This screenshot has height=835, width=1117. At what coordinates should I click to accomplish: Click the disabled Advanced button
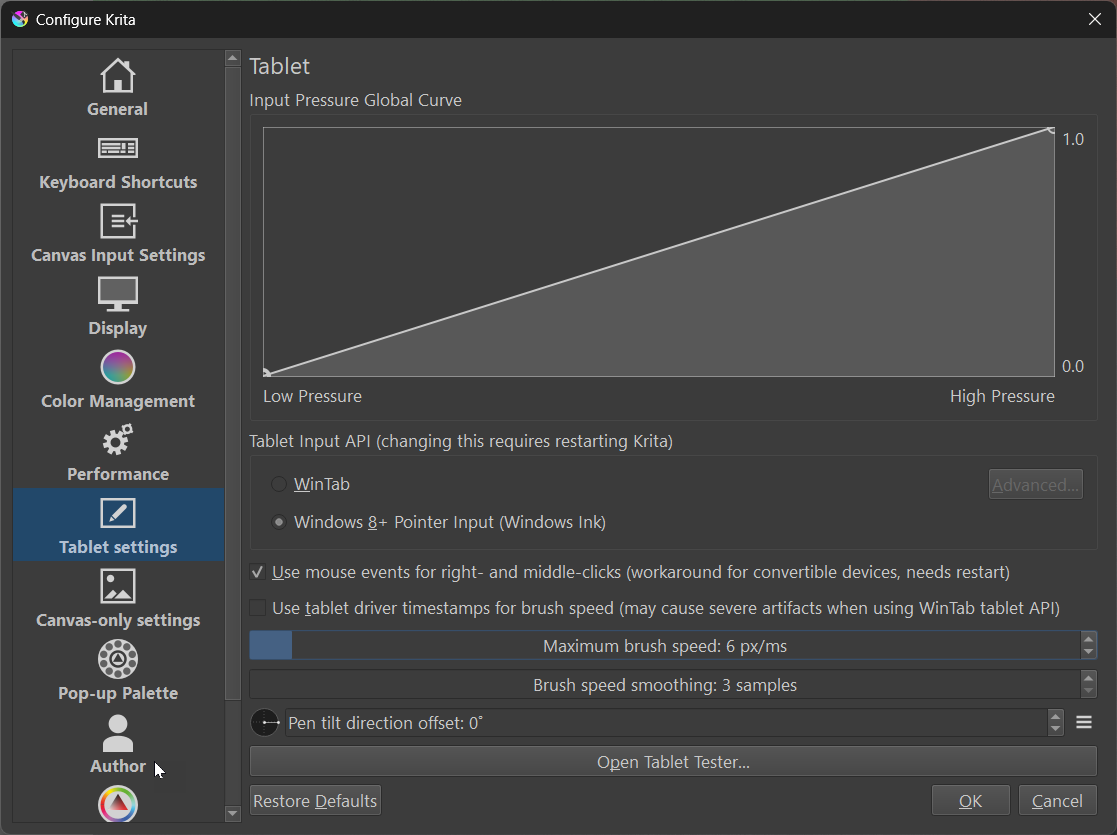pos(1035,484)
